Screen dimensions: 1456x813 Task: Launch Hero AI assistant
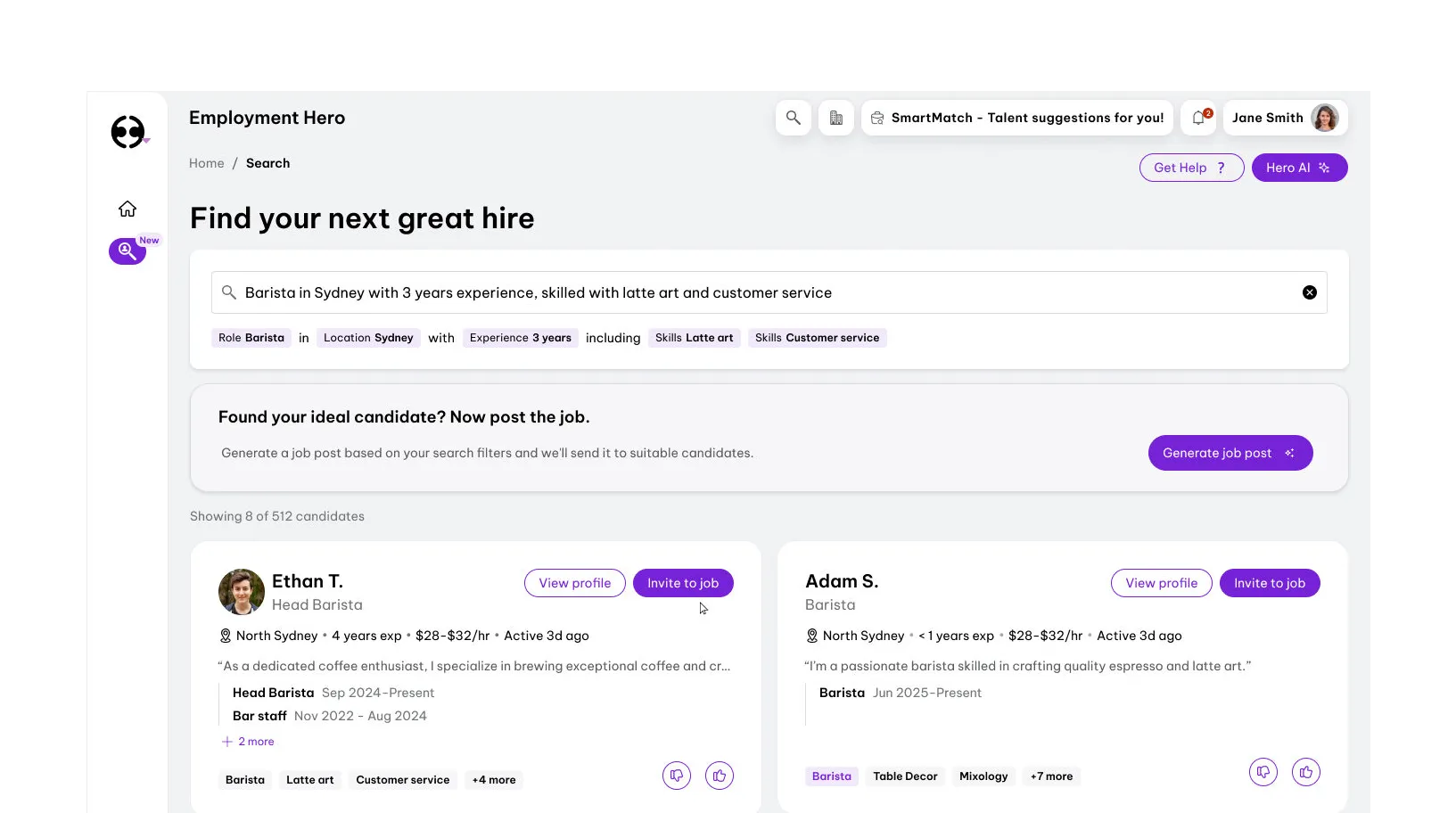click(x=1299, y=168)
